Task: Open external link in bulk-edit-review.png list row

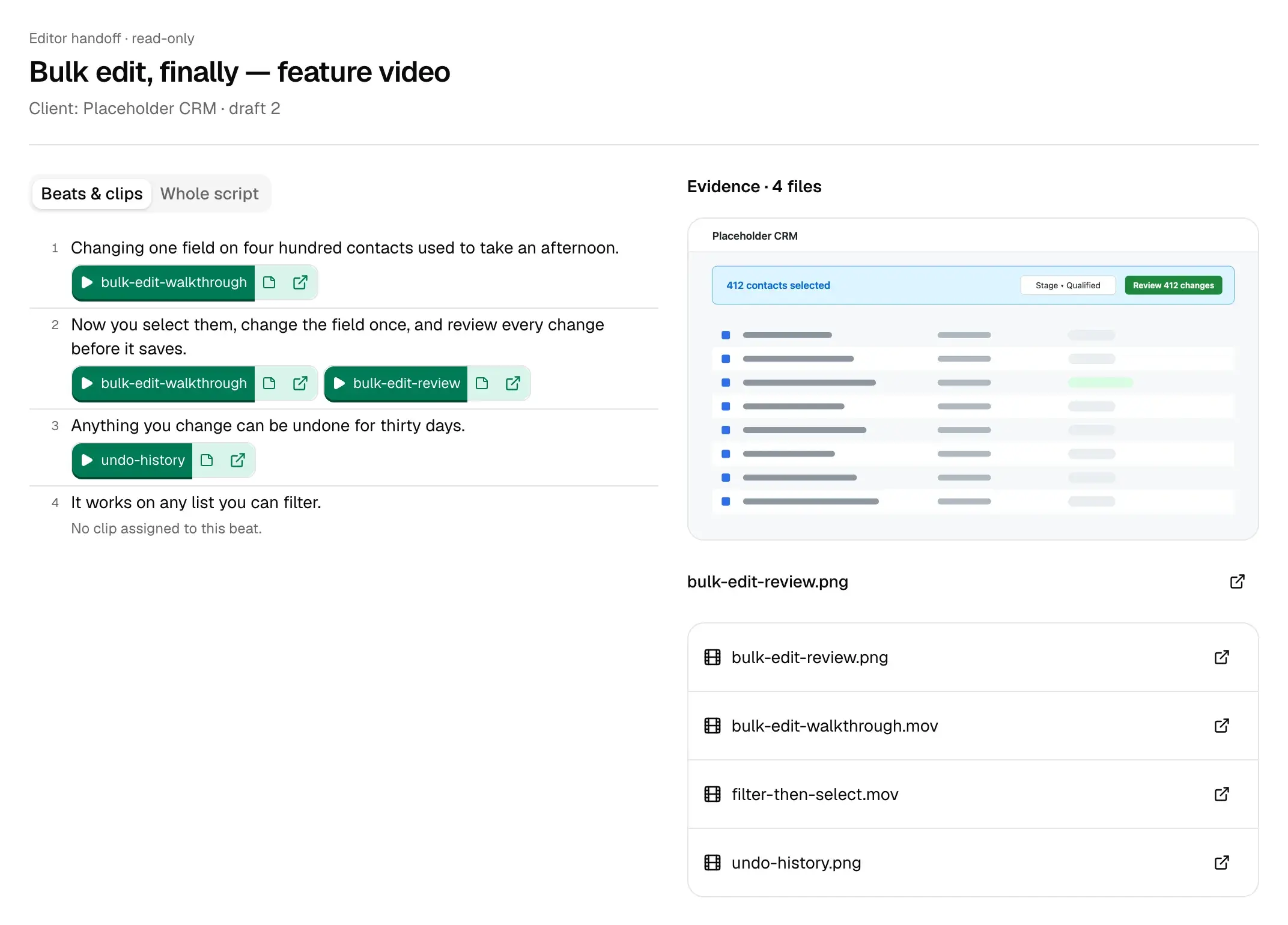Action: [1221, 657]
